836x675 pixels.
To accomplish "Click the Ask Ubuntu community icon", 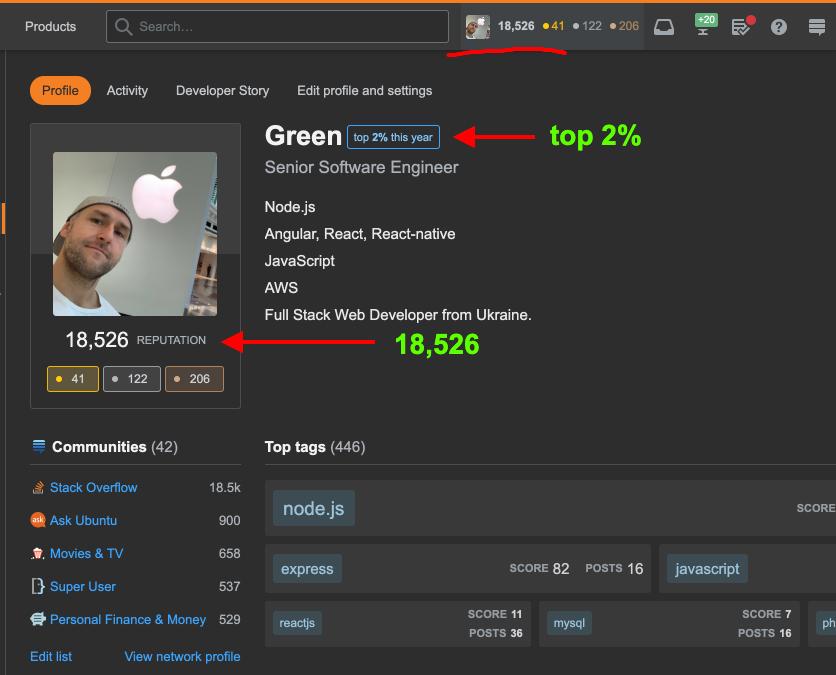I will coord(38,520).
